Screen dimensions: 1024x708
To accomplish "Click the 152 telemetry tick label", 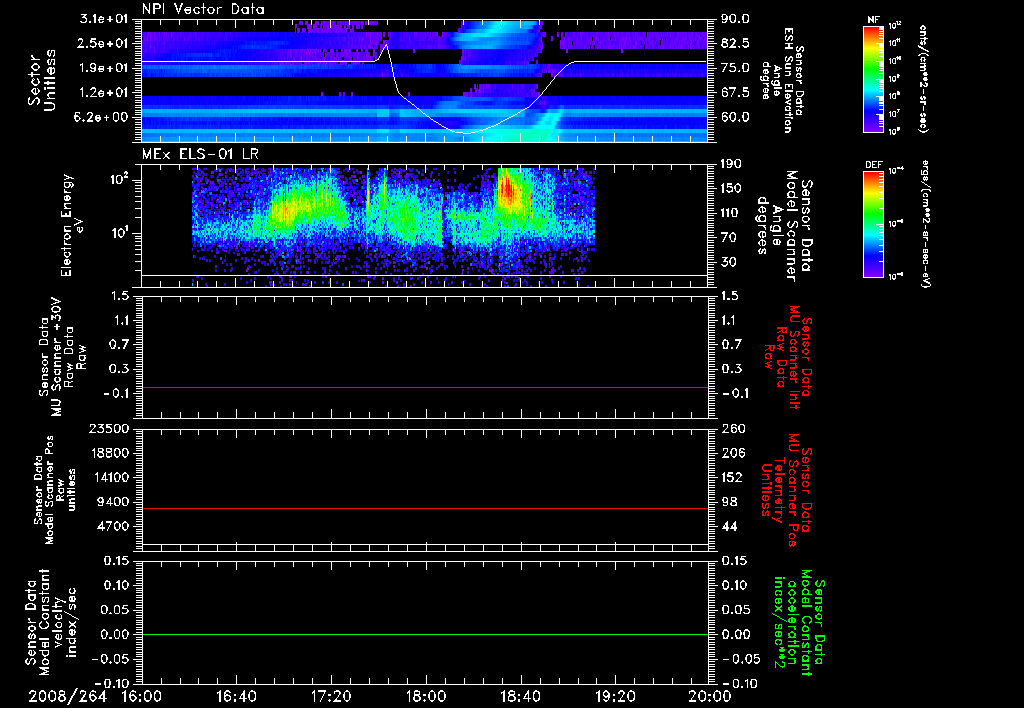I will coord(731,477).
